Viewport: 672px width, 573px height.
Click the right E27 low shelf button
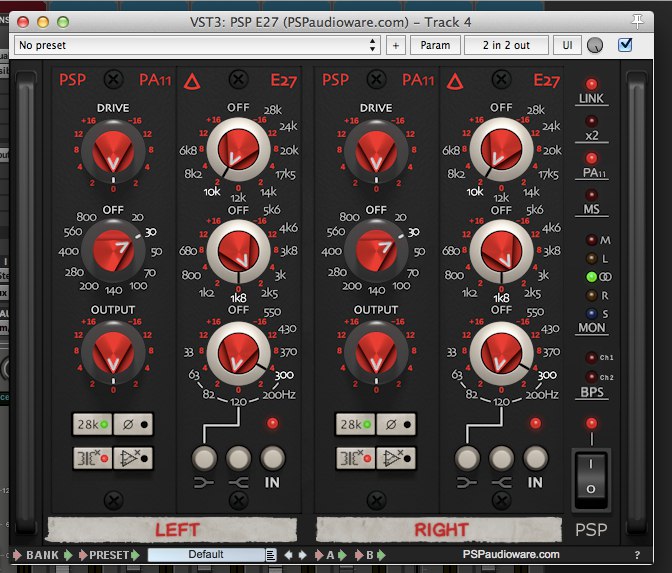pyautogui.click(x=469, y=458)
